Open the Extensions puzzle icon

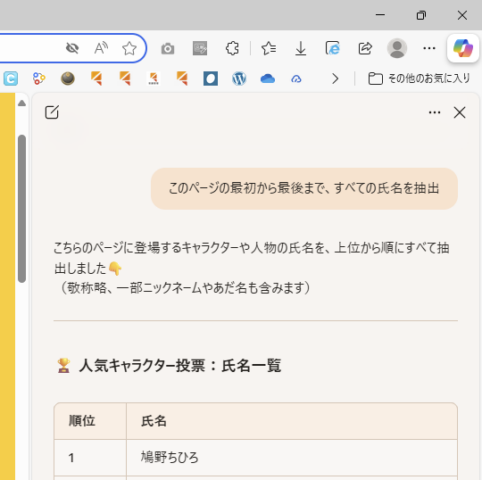[232, 49]
